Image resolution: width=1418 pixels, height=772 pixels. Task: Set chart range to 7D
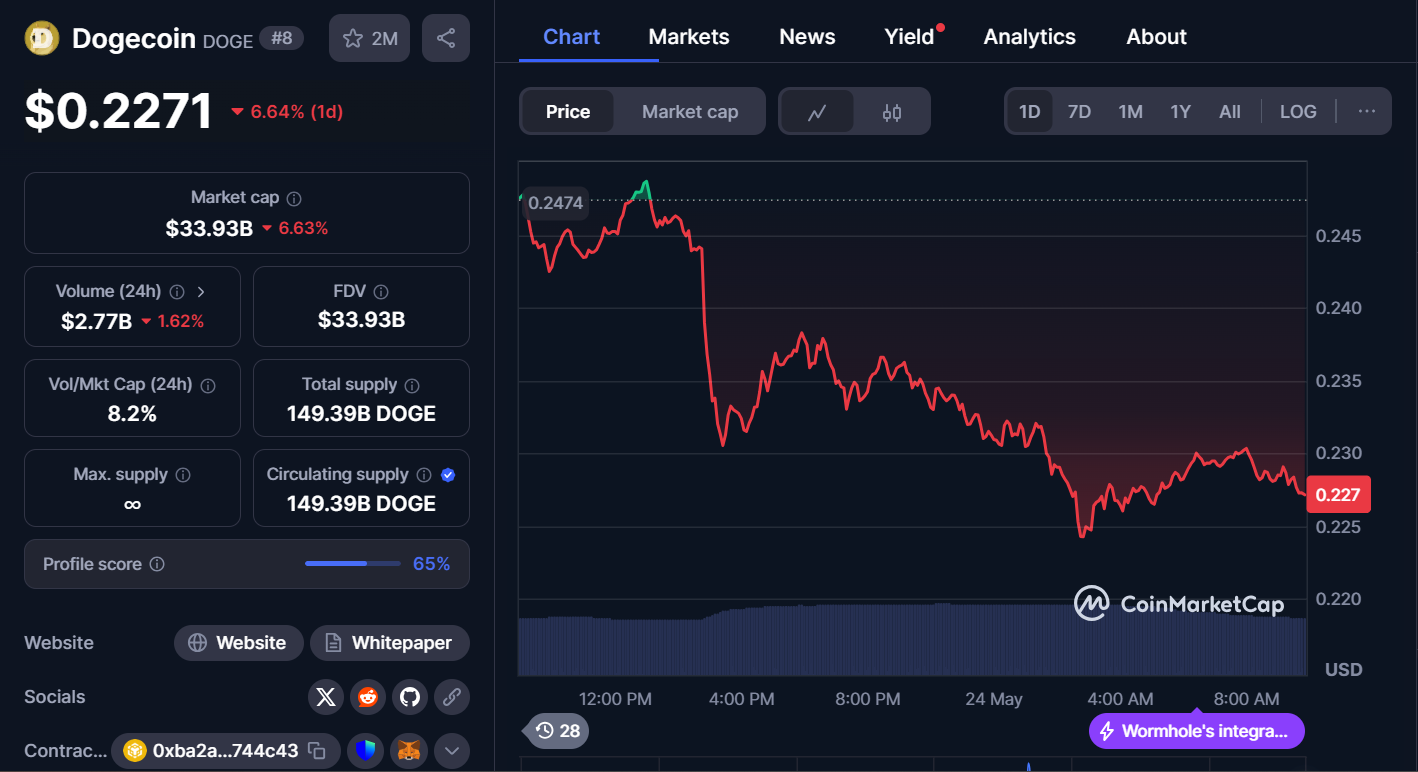tap(1079, 111)
